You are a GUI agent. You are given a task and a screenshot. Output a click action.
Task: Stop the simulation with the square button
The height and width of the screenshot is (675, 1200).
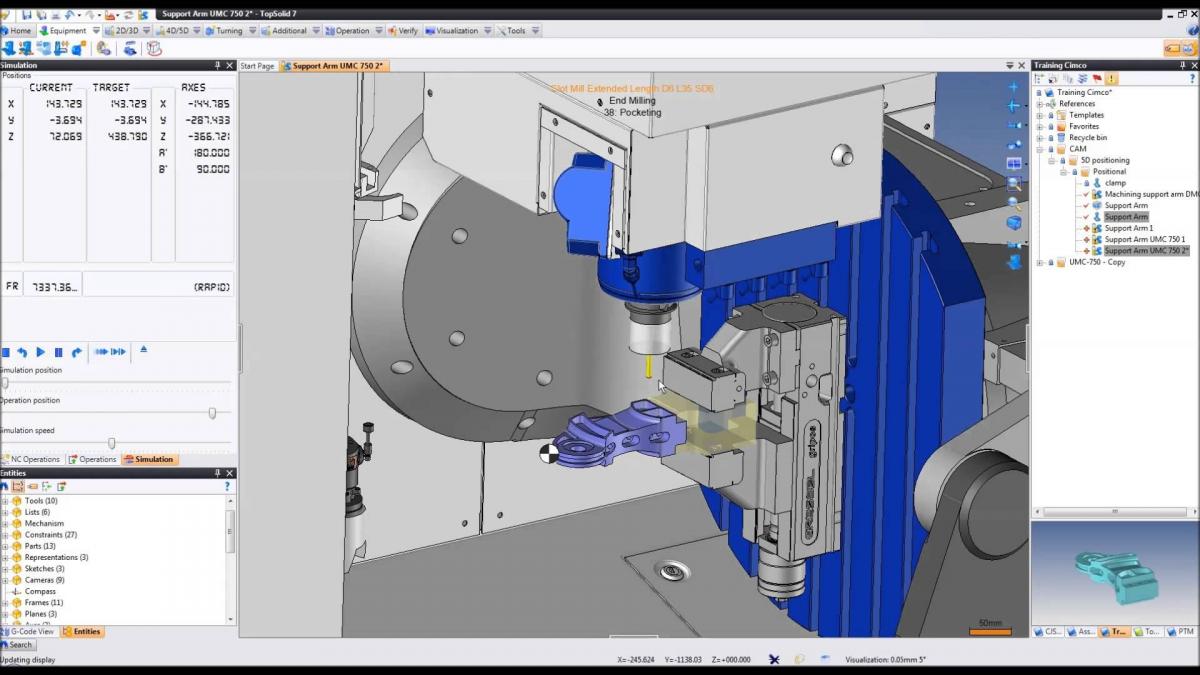[6, 352]
